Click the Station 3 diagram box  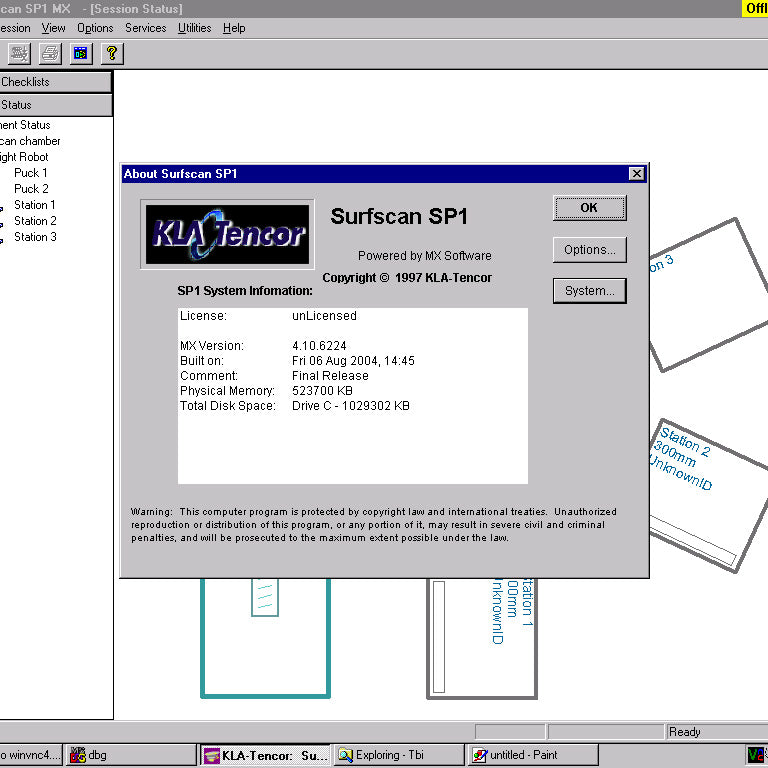(708, 295)
